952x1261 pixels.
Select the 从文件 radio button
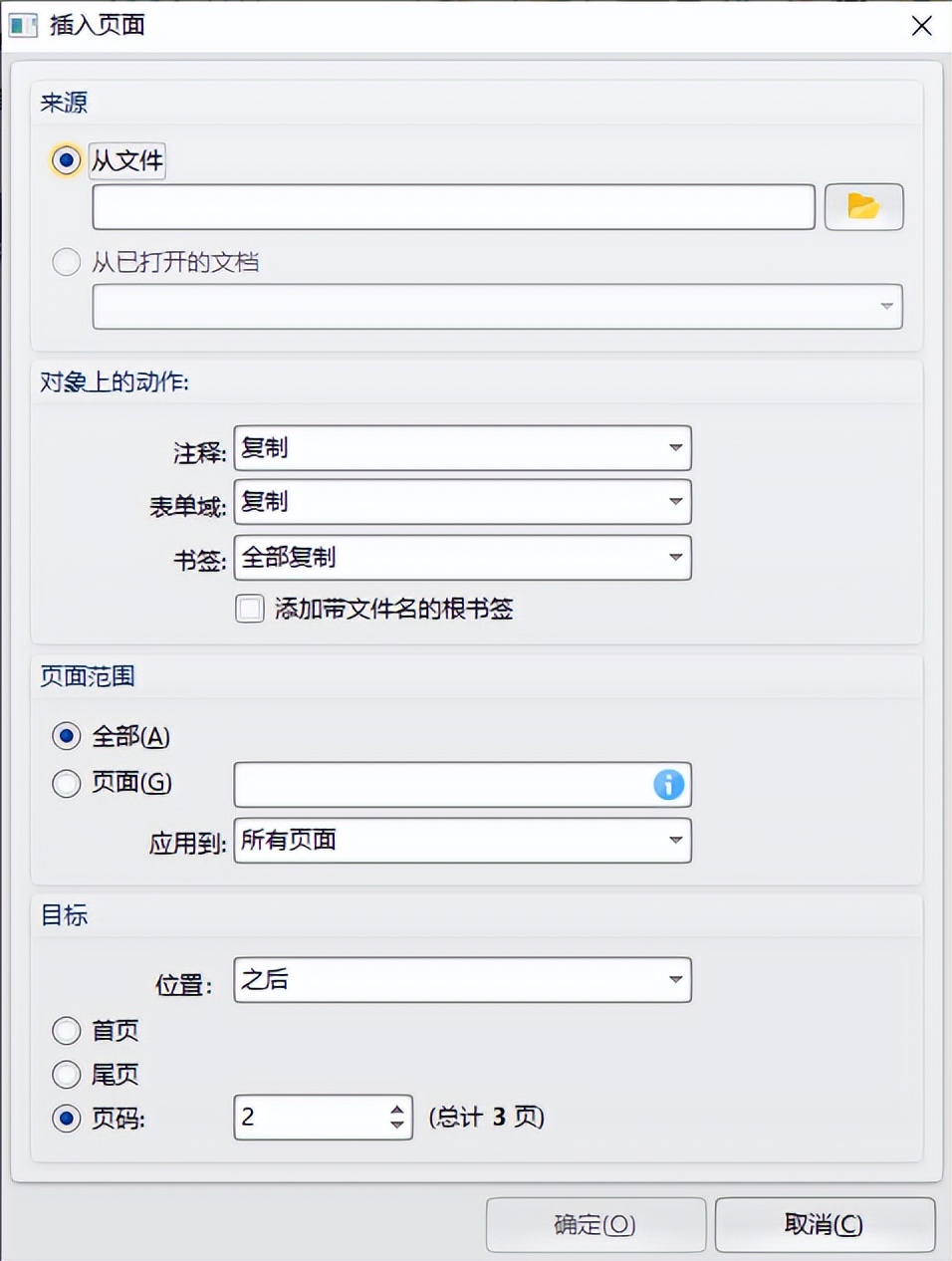(x=66, y=160)
